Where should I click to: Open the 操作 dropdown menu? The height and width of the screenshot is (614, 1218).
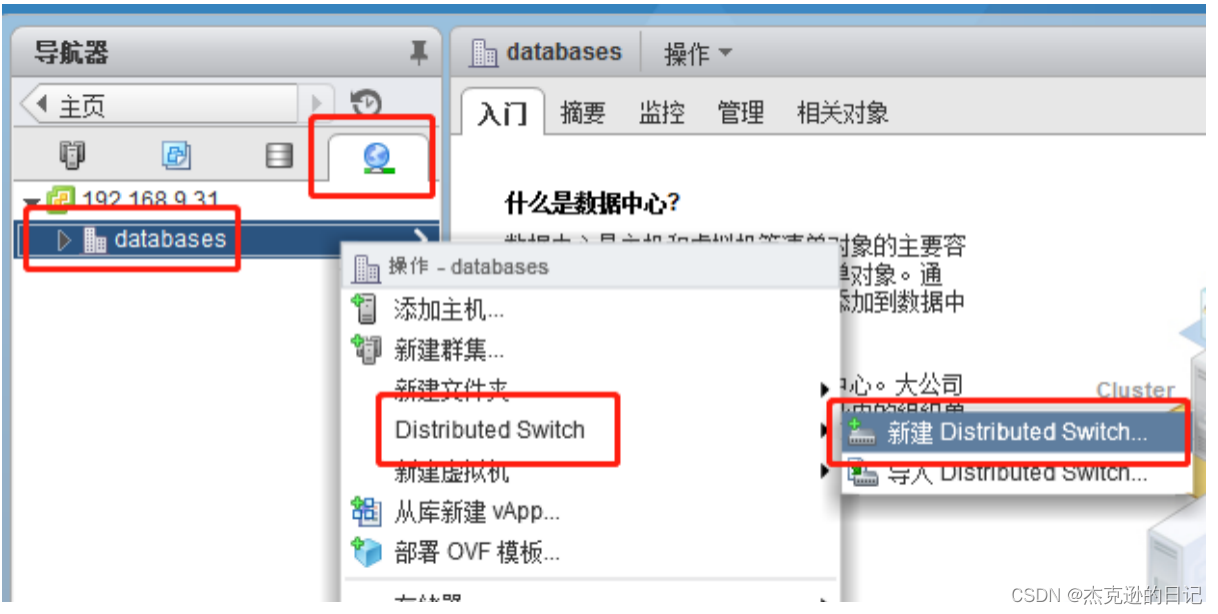click(698, 54)
